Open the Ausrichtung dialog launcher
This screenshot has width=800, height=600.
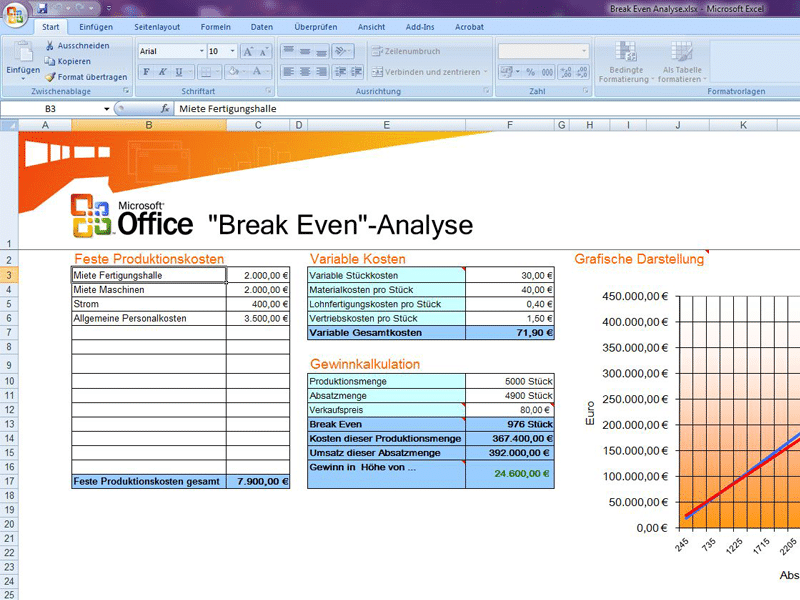pos(486,91)
